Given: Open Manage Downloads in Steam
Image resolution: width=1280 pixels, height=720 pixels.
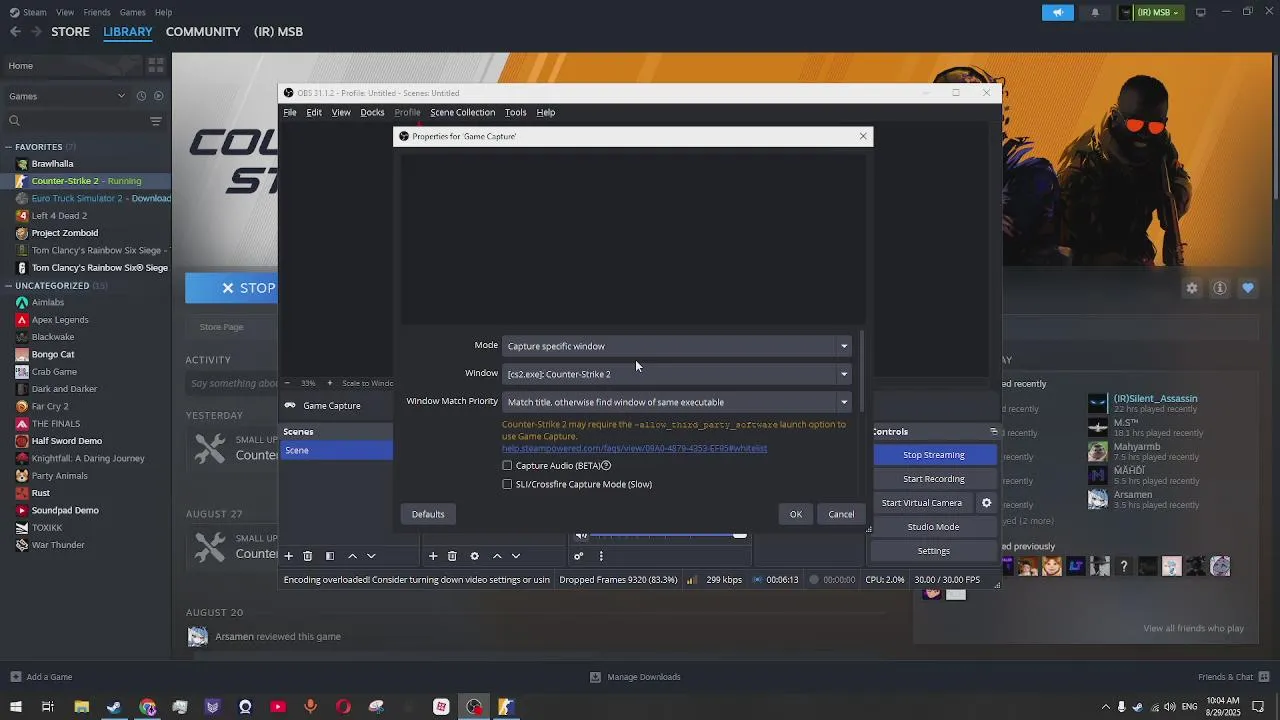Looking at the screenshot, I should pos(635,677).
